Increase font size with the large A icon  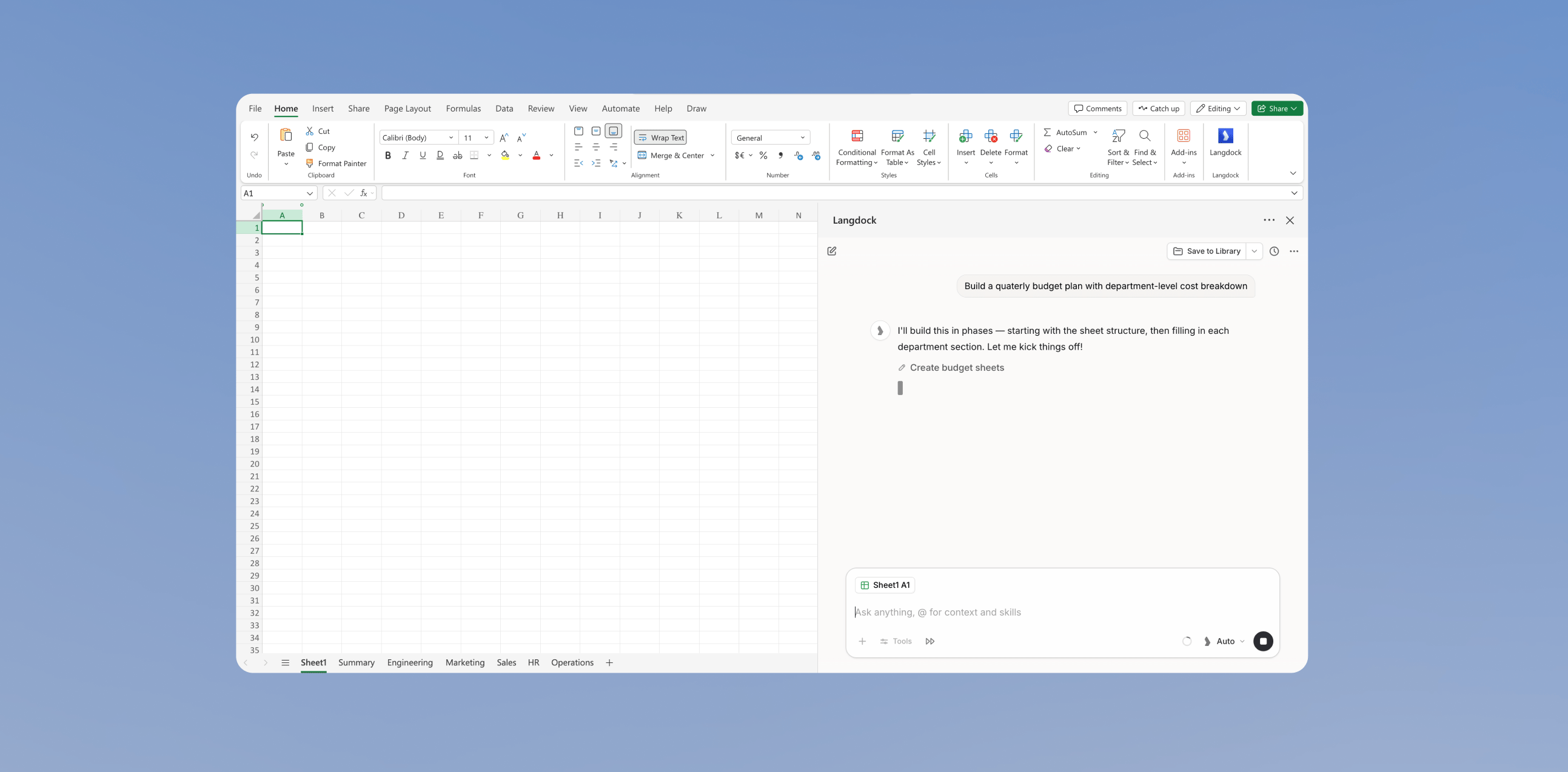click(504, 138)
